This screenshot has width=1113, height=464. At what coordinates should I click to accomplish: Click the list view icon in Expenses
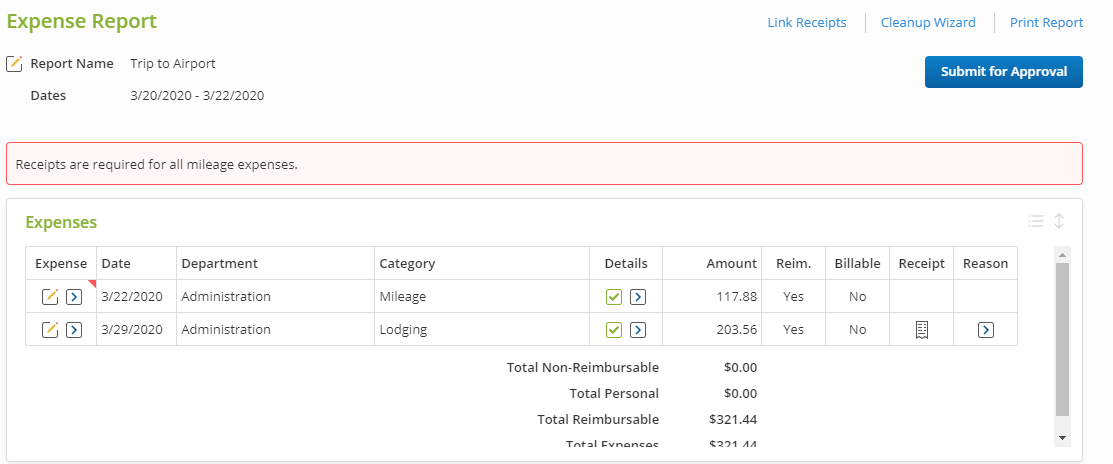1036,222
